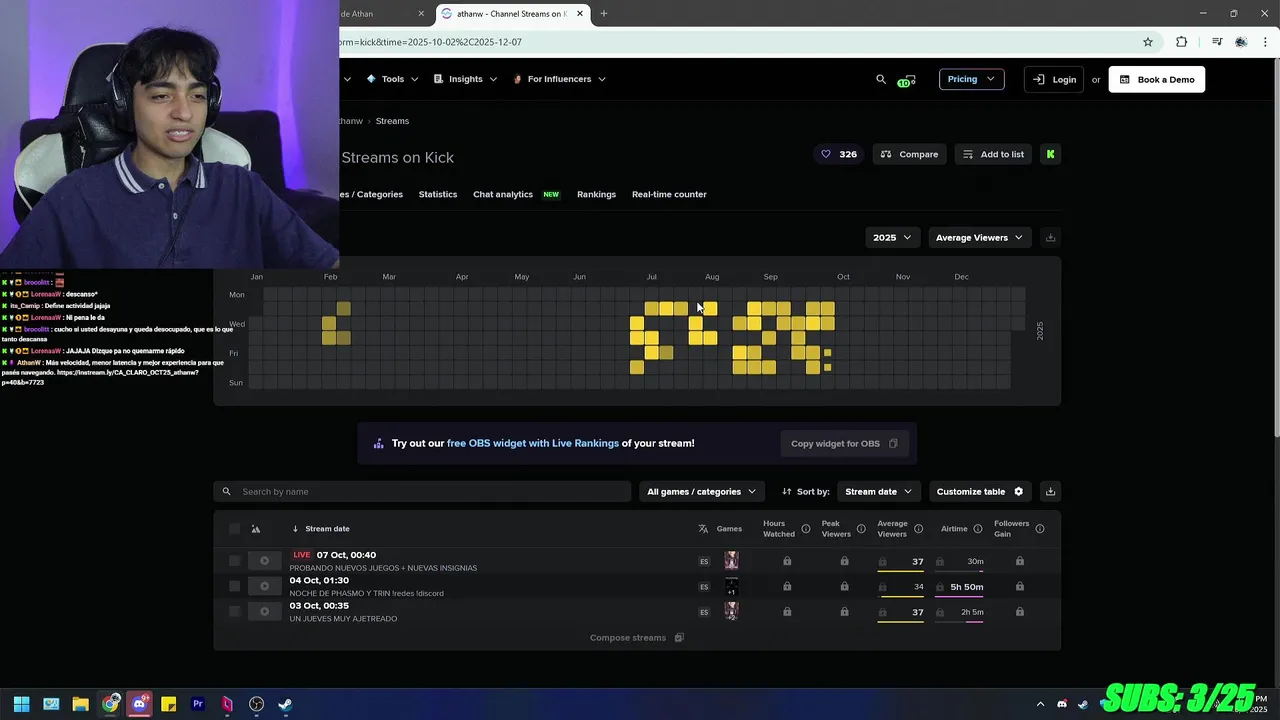Open File Explorer from the taskbar
Image resolution: width=1280 pixels, height=720 pixels.
pyautogui.click(x=80, y=704)
